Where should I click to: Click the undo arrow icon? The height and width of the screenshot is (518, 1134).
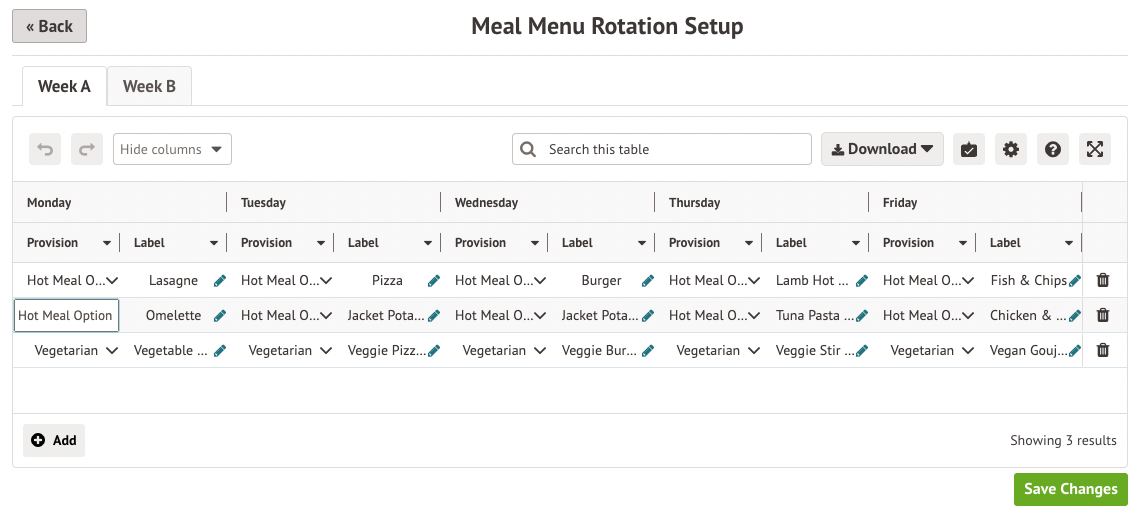45,149
